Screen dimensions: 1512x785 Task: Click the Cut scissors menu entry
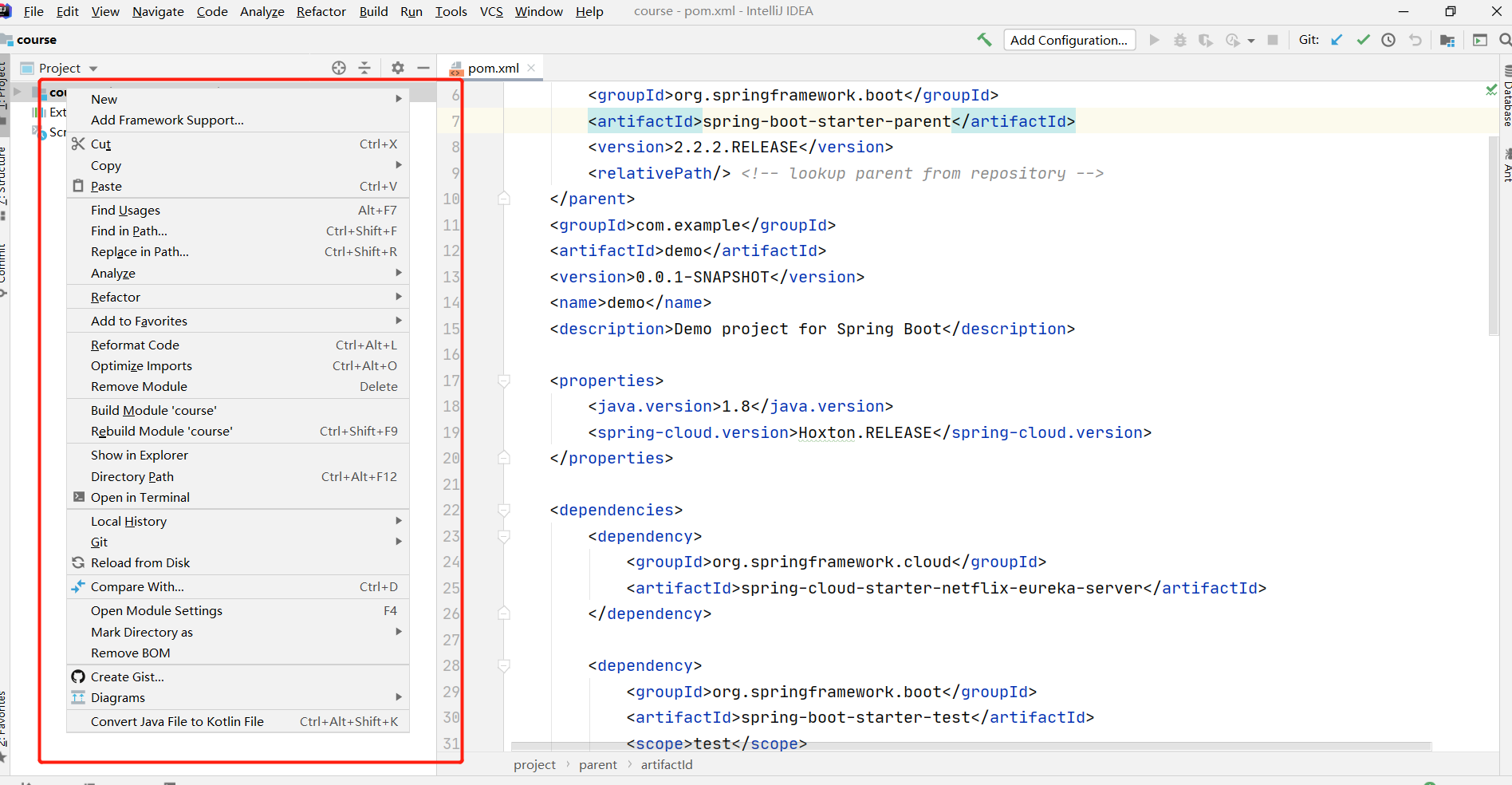(x=238, y=144)
